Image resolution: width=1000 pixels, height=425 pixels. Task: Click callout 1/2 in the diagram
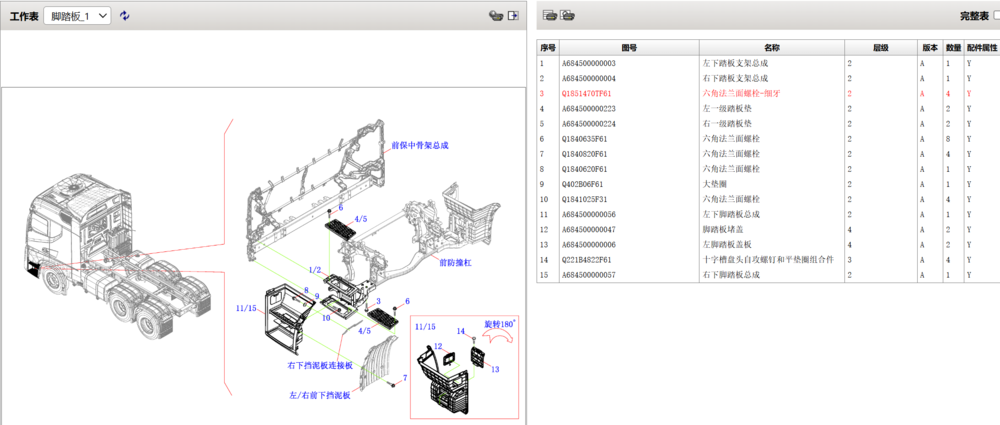[x=317, y=271]
